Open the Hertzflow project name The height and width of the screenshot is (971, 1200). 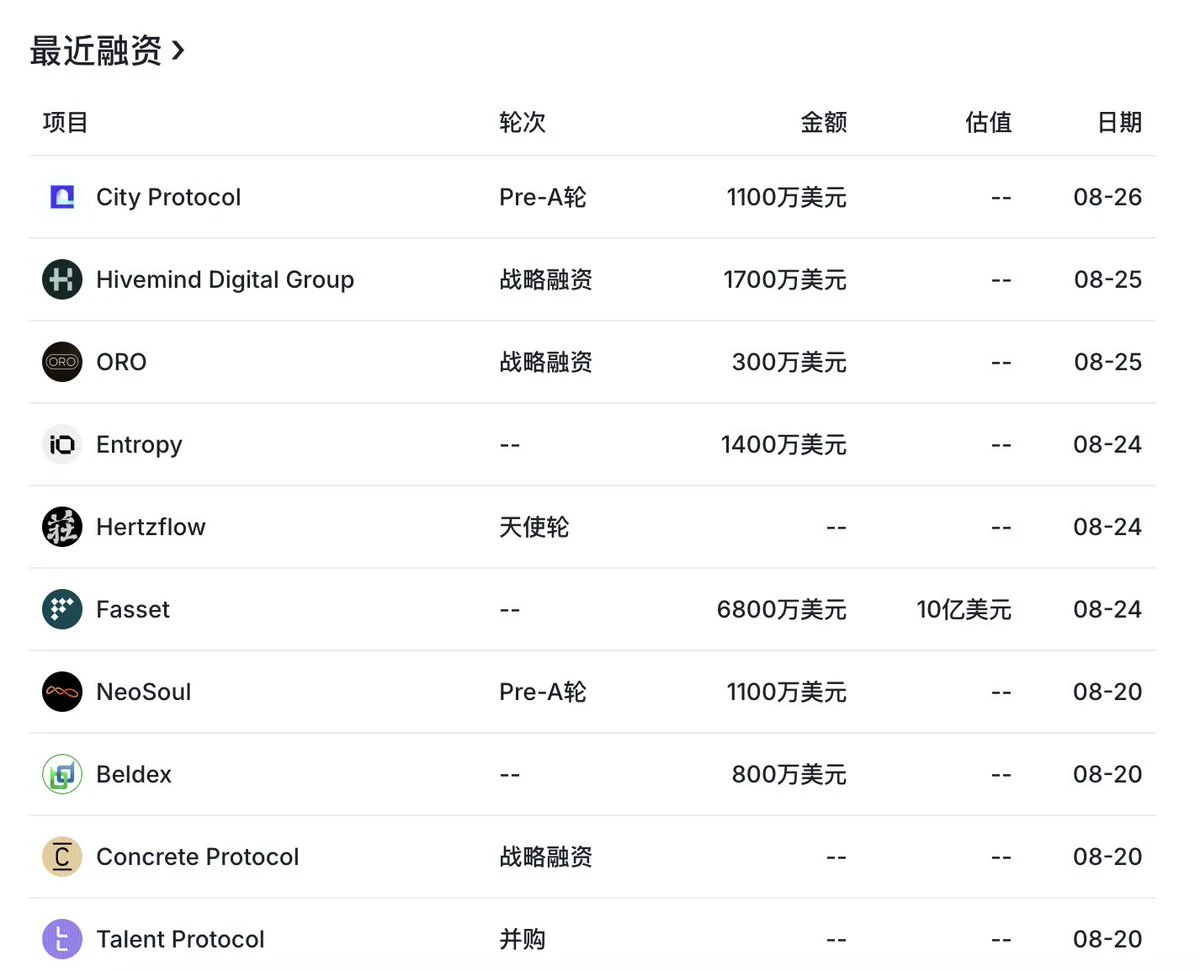click(151, 527)
